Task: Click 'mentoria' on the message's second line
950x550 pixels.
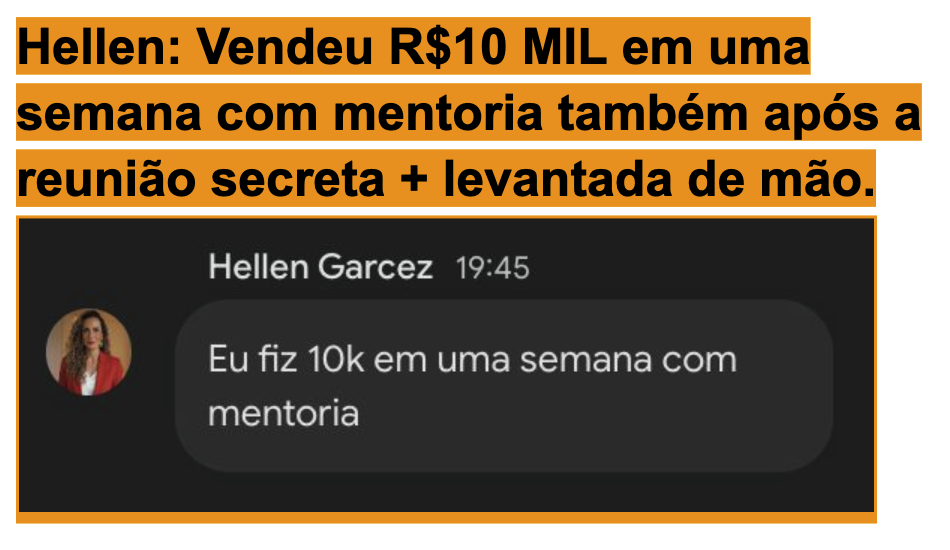Action: 284,414
